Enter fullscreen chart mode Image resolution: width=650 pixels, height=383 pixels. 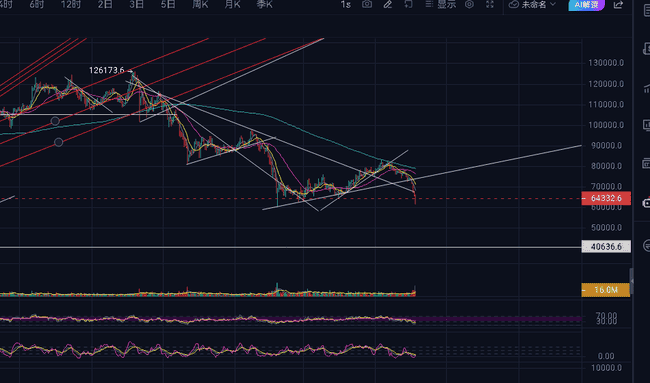[x=490, y=4]
